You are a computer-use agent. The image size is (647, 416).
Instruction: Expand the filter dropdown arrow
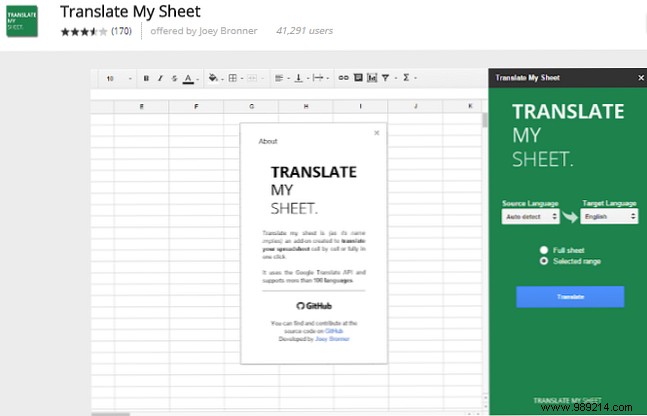pos(396,78)
